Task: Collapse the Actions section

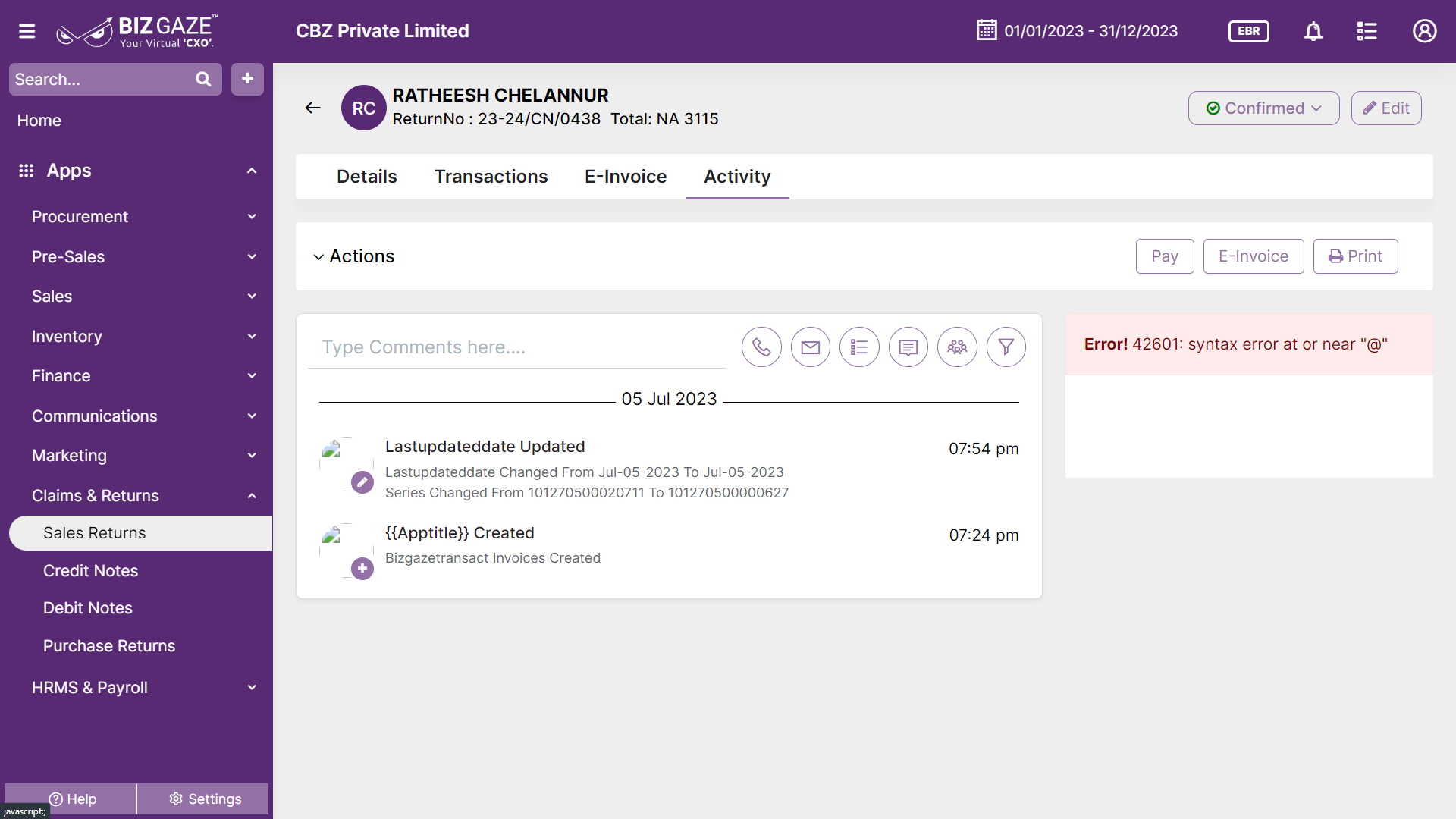Action: [x=318, y=257]
